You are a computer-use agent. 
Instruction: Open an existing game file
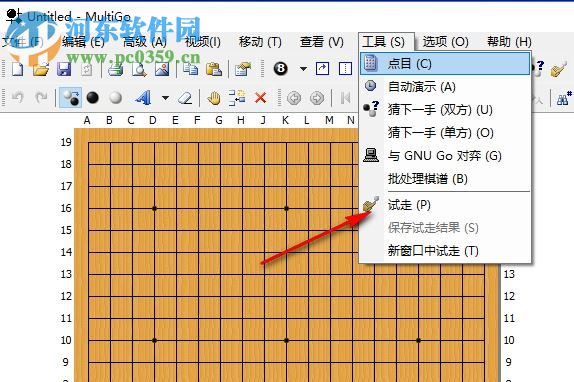(41, 69)
